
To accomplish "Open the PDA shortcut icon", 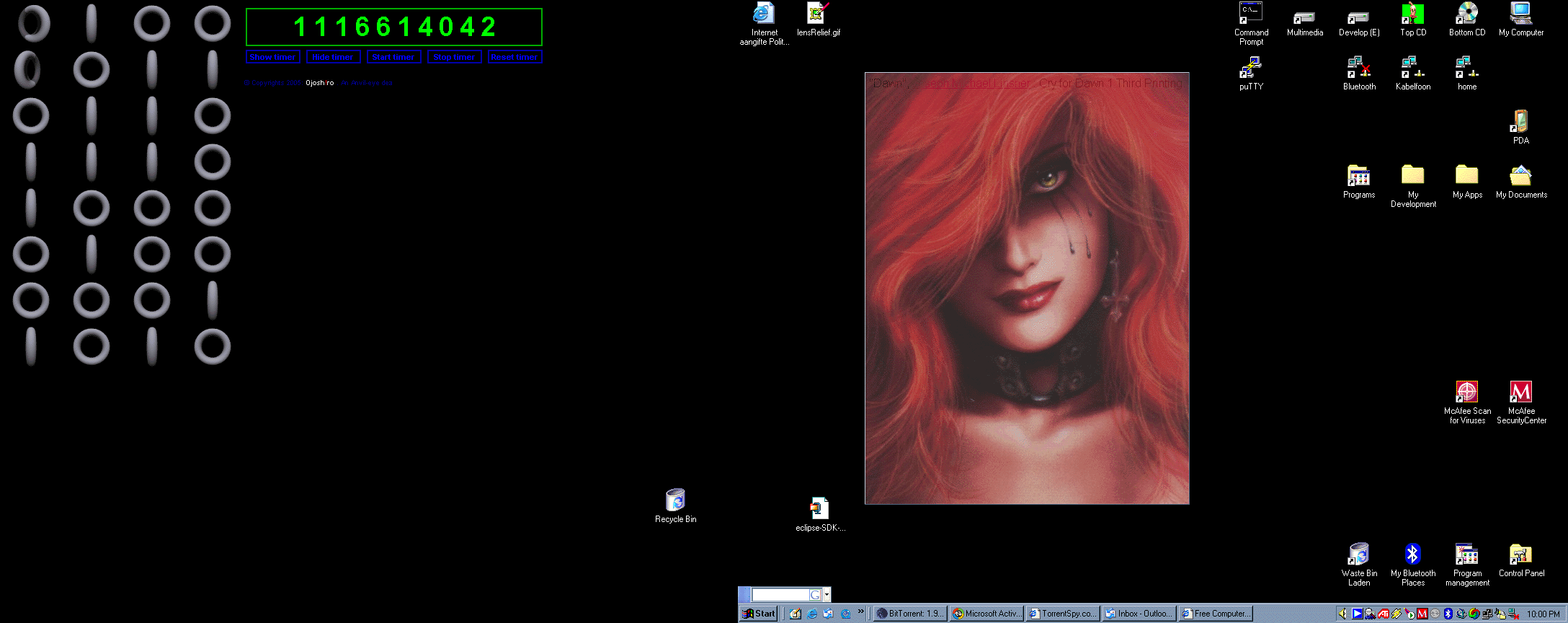I will click(1520, 128).
